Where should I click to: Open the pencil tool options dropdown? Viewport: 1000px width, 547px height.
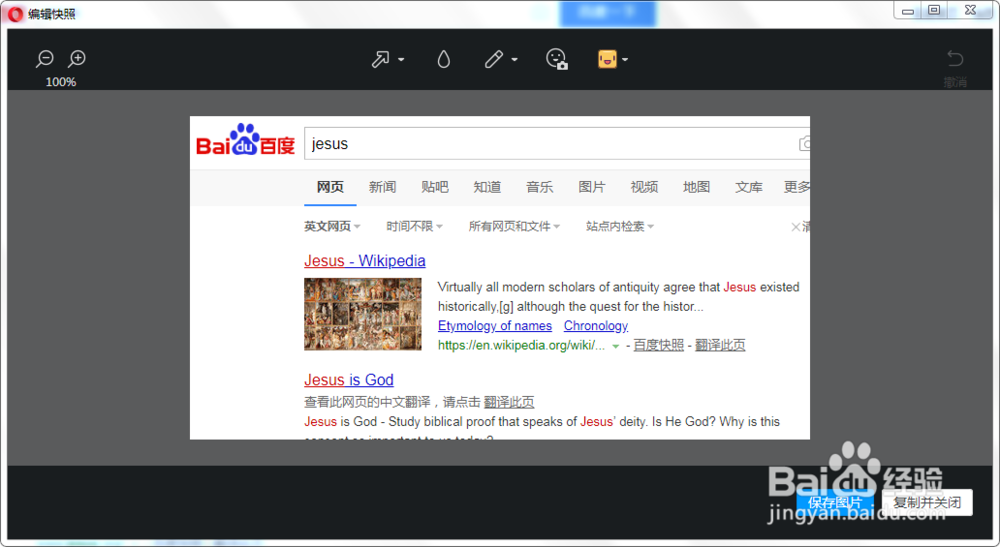point(515,59)
